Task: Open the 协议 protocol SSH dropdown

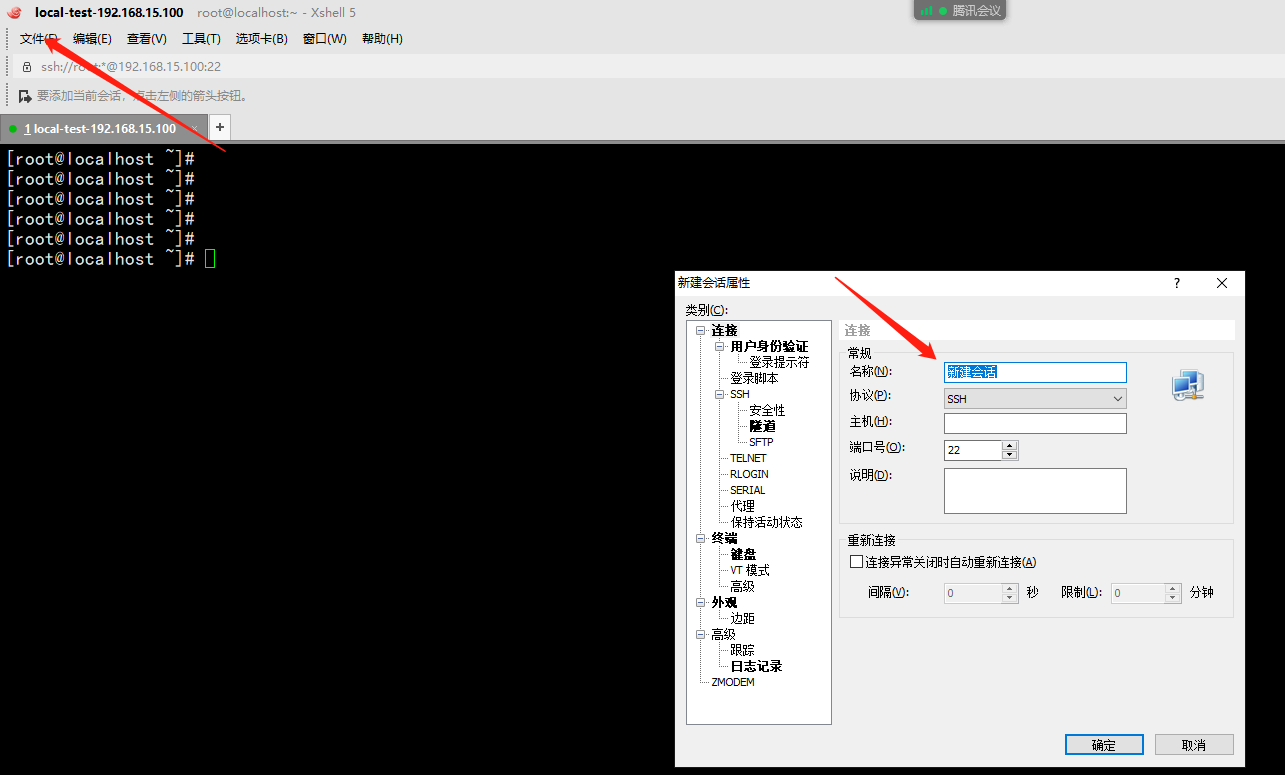Action: [x=1035, y=399]
